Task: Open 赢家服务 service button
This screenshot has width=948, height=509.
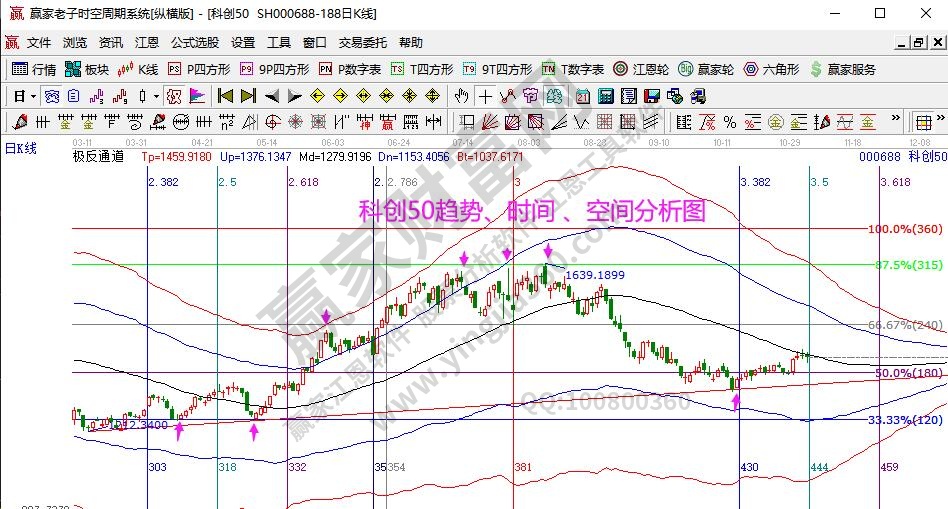Action: pos(843,69)
